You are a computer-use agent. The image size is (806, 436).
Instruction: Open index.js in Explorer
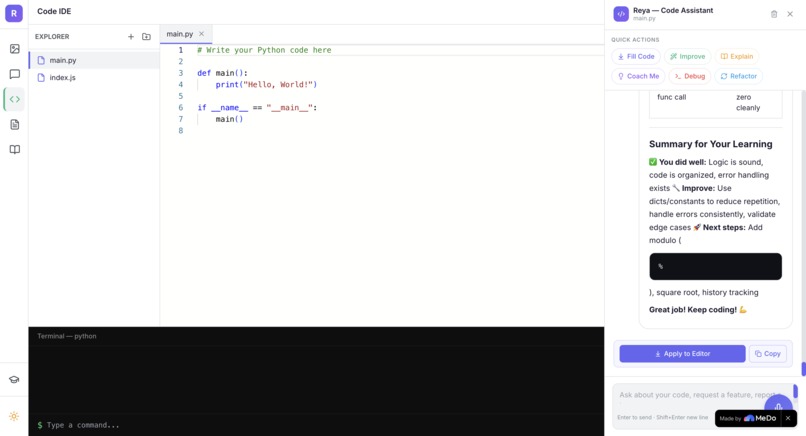pyautogui.click(x=94, y=78)
